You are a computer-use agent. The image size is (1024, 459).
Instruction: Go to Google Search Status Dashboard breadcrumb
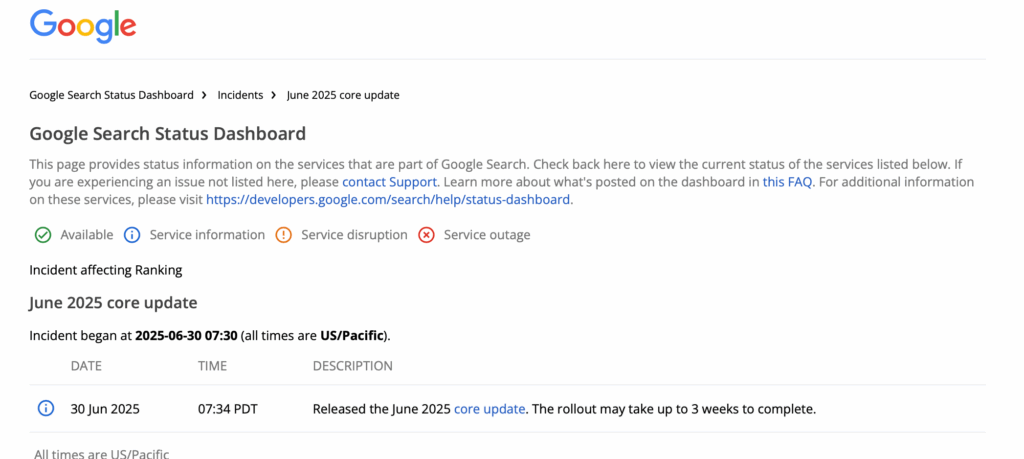111,95
